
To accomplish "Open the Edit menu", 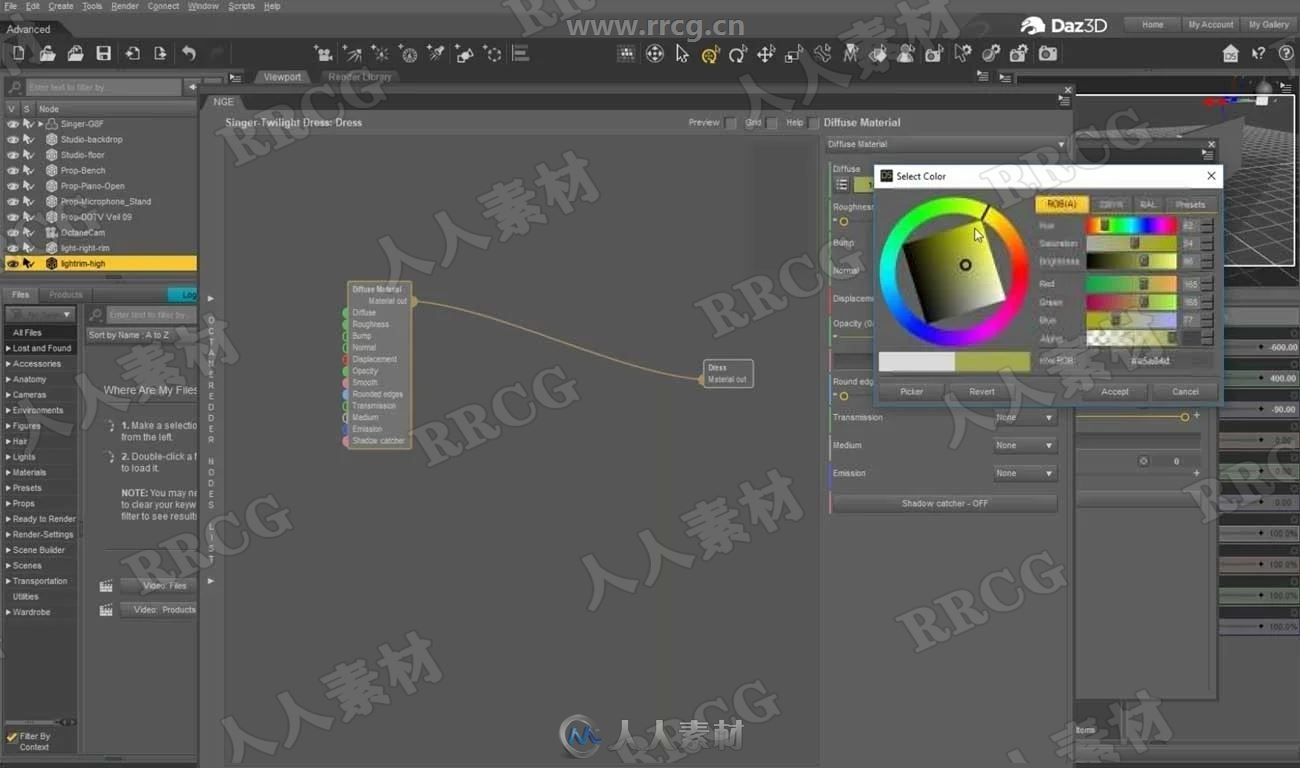I will [33, 6].
